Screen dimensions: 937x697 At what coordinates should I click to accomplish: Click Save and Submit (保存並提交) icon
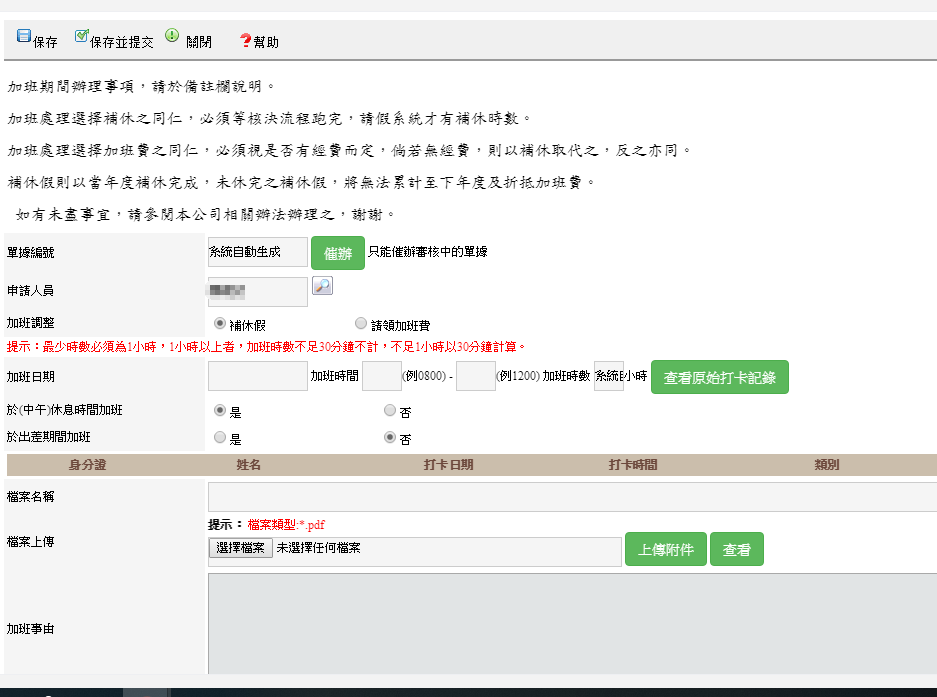tap(82, 37)
